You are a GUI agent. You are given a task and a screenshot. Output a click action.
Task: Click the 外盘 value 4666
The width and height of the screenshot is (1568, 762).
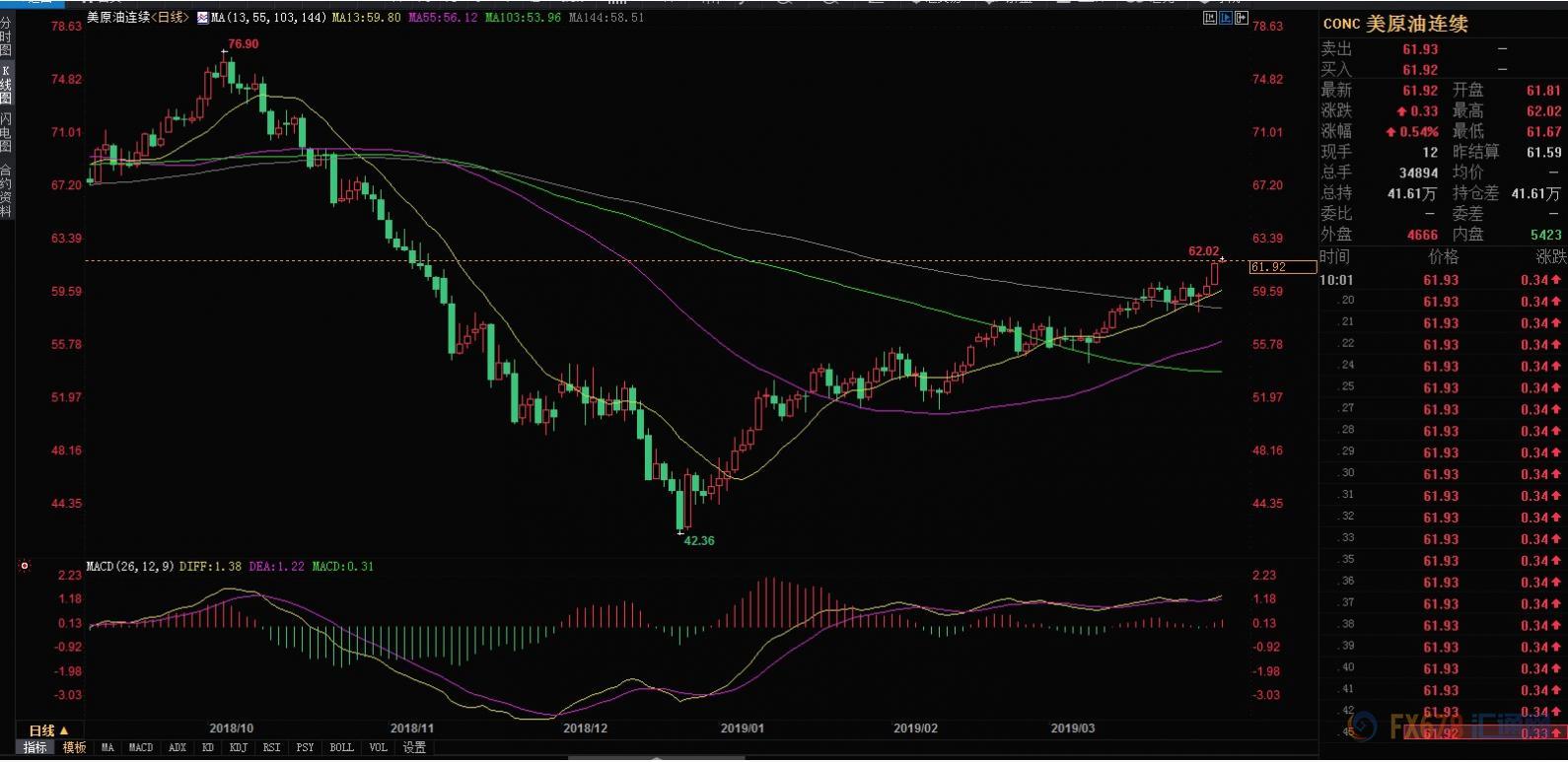point(1422,235)
